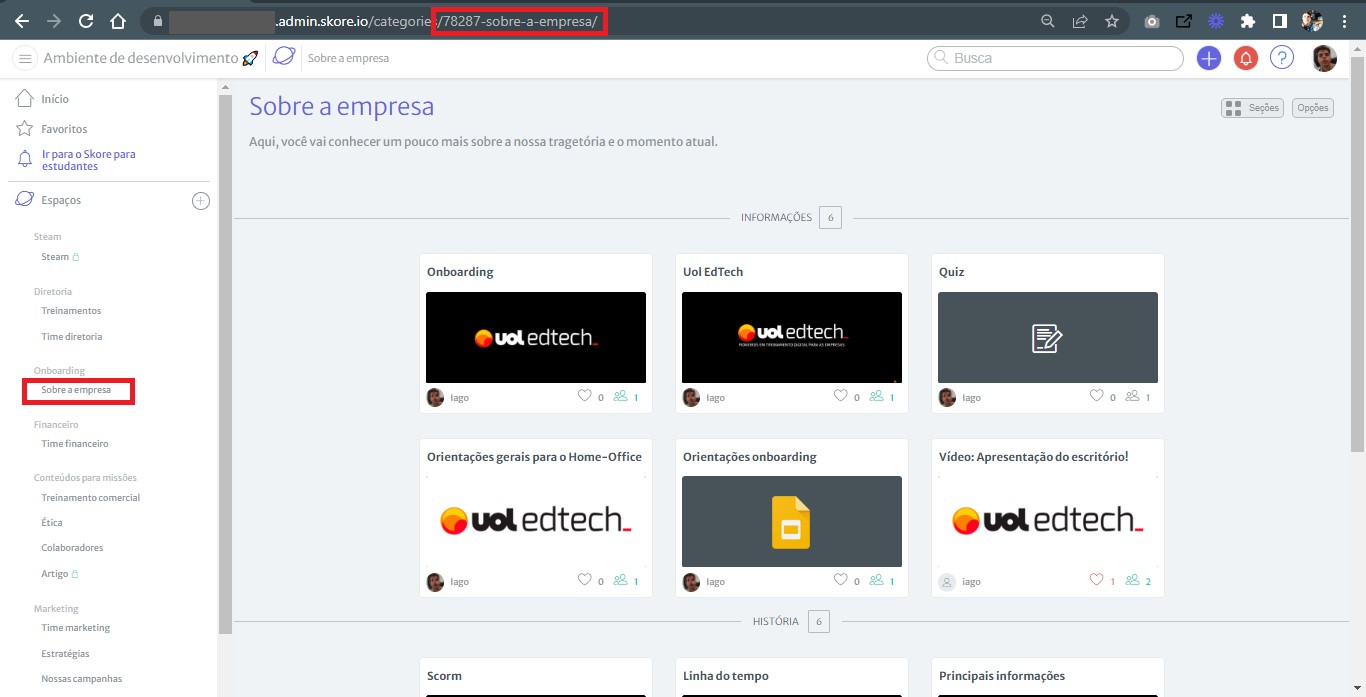The height and width of the screenshot is (697, 1366).
Task: Open Chrome side panel icon
Action: click(x=1279, y=21)
